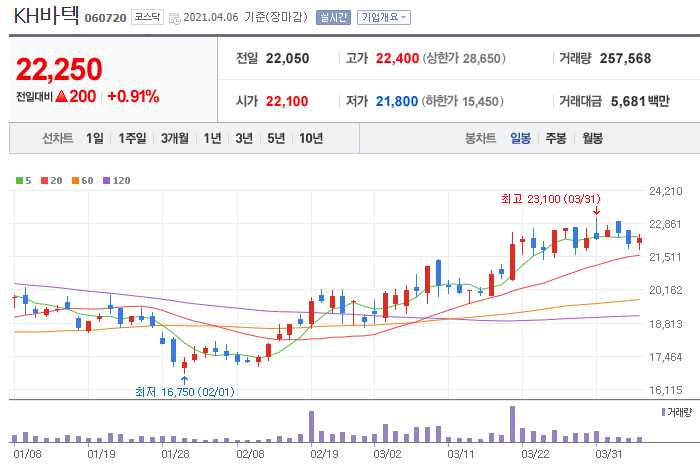Click the red up-triangle change icon
Viewport: 700px width, 467px height.
point(62,96)
